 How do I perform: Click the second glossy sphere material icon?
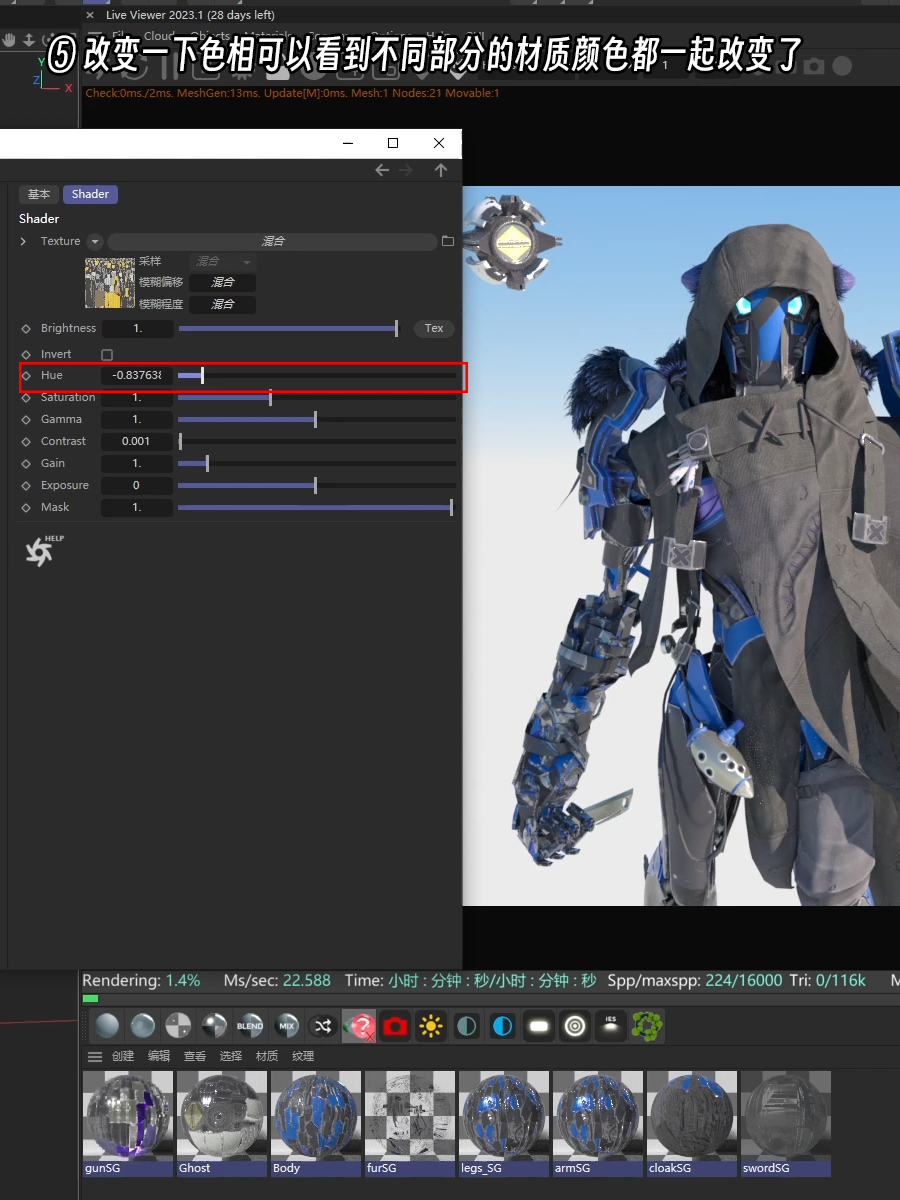point(143,1026)
